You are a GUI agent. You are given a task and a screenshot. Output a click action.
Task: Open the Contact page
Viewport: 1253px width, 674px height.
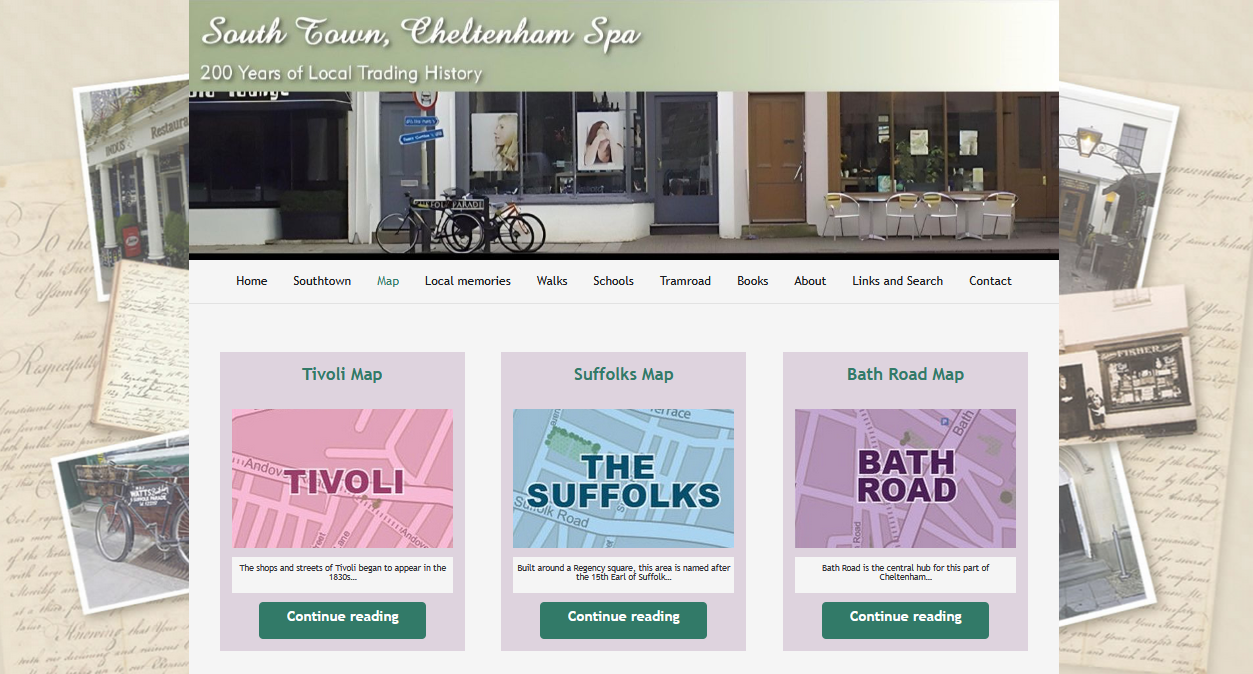pyautogui.click(x=990, y=281)
